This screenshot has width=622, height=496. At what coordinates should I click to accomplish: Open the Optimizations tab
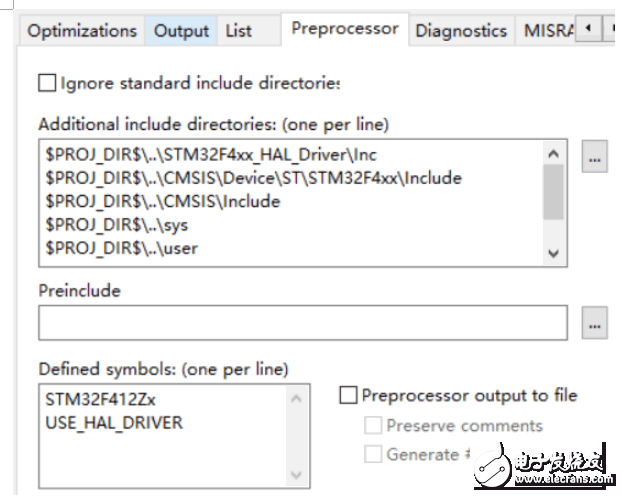click(82, 31)
